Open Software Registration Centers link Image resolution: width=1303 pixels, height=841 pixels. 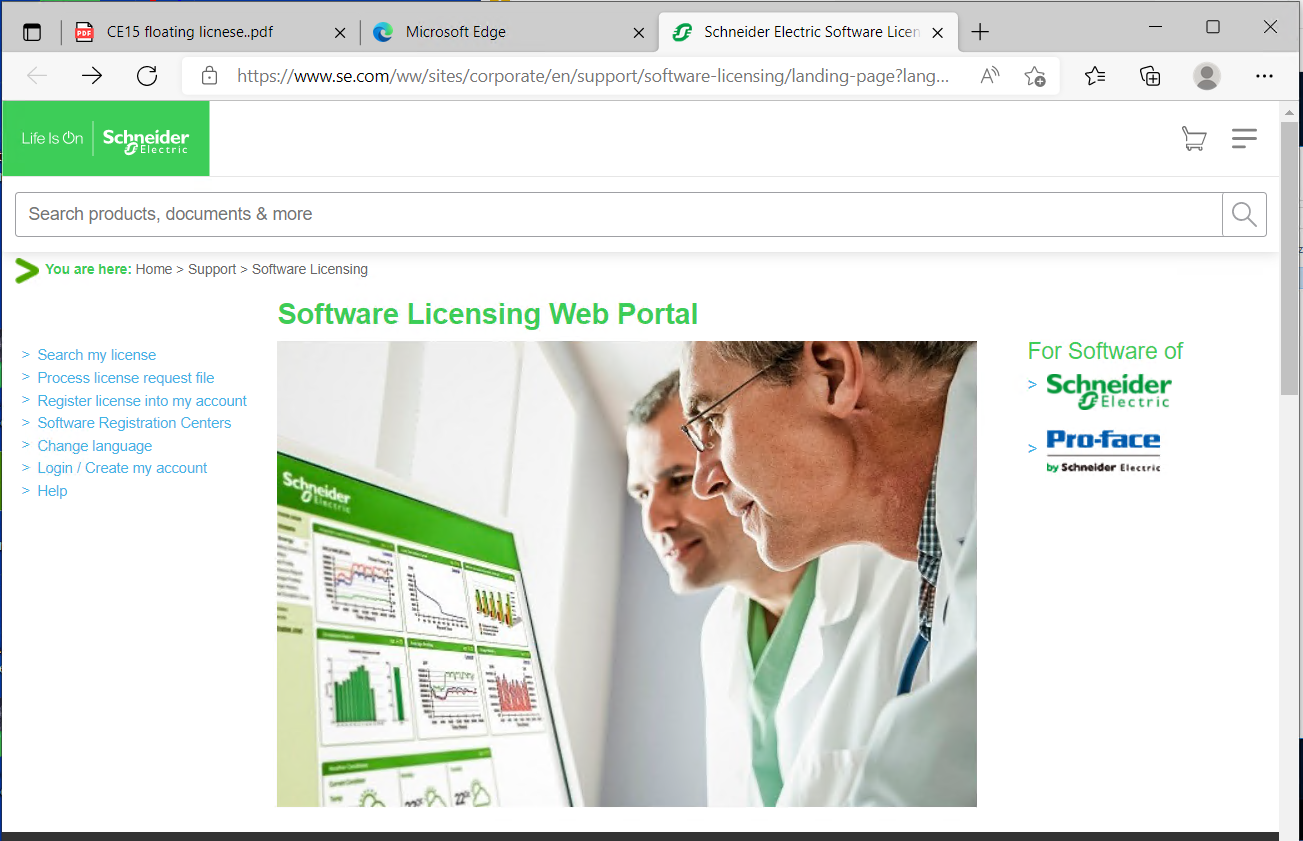[134, 423]
